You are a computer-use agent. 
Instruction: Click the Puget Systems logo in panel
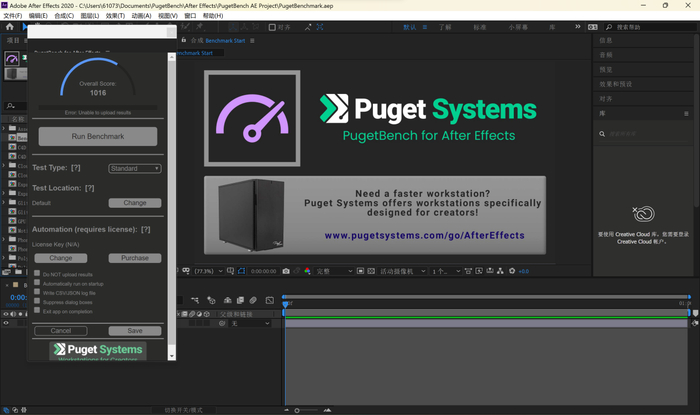click(98, 349)
